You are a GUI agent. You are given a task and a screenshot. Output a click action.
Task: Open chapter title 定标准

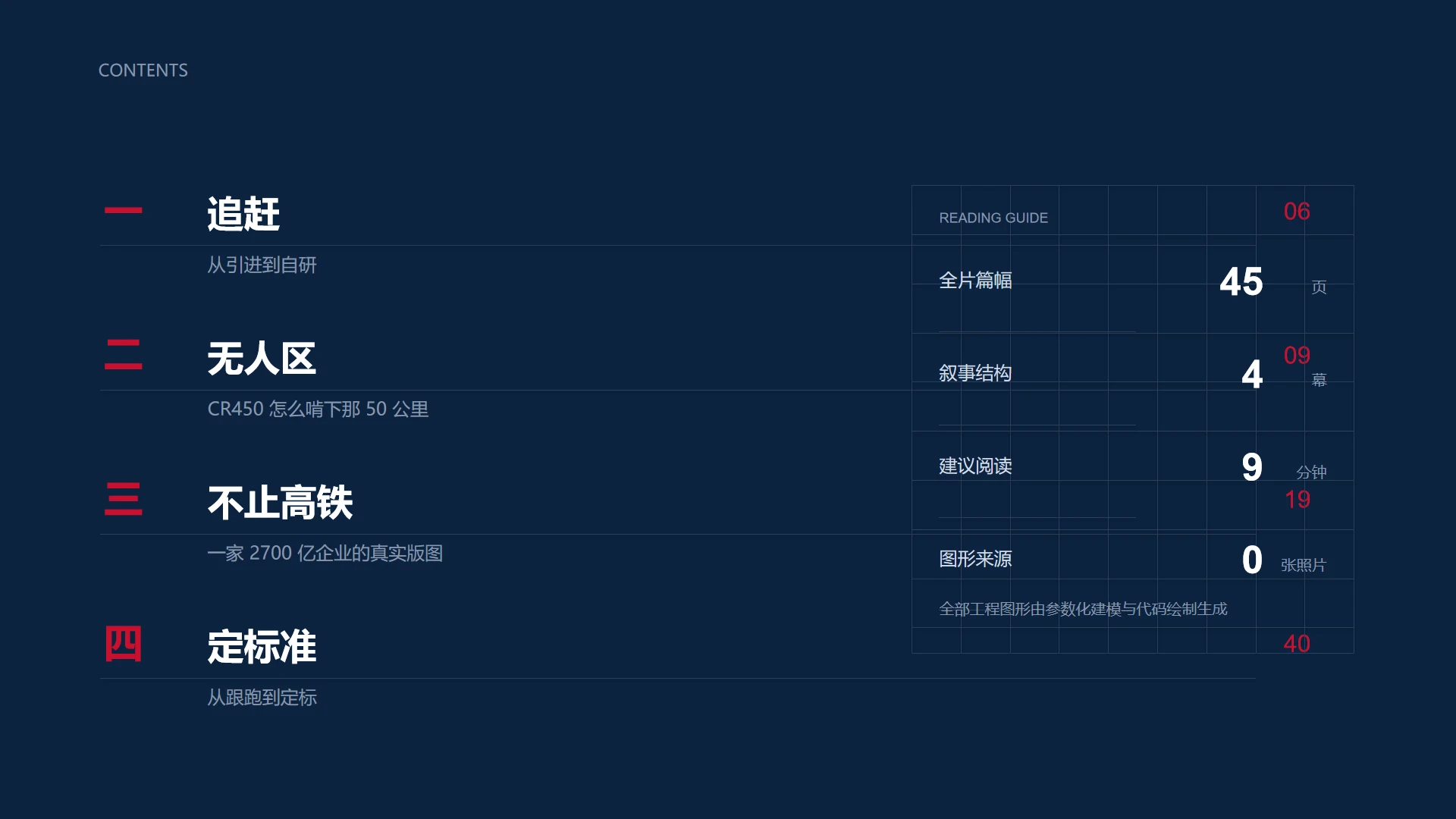tap(262, 647)
